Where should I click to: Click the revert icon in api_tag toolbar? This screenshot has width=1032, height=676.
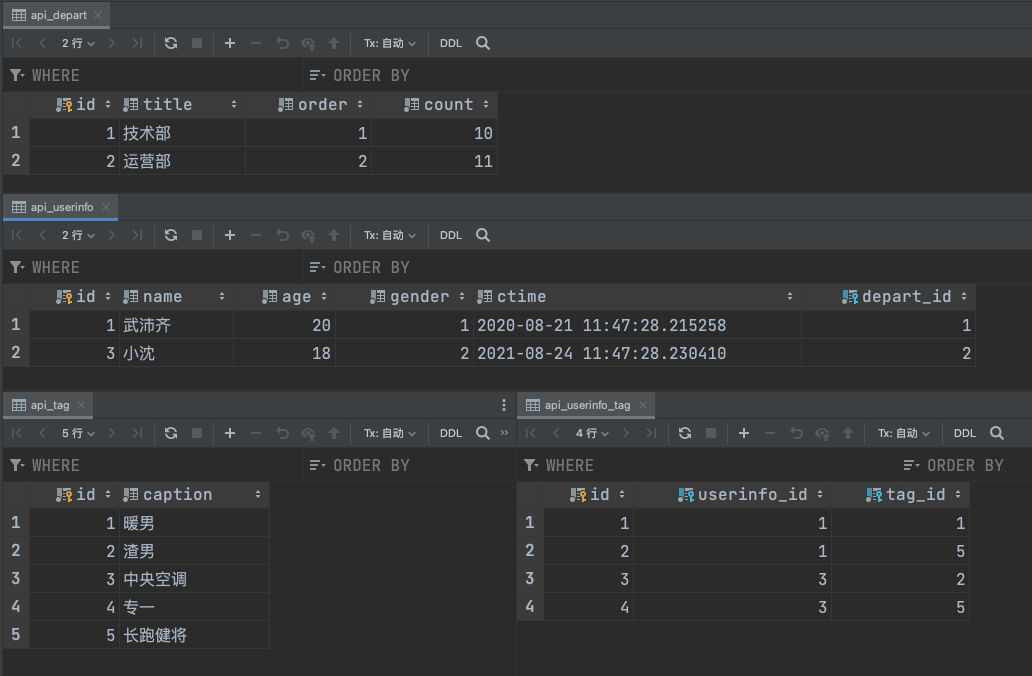coord(282,433)
